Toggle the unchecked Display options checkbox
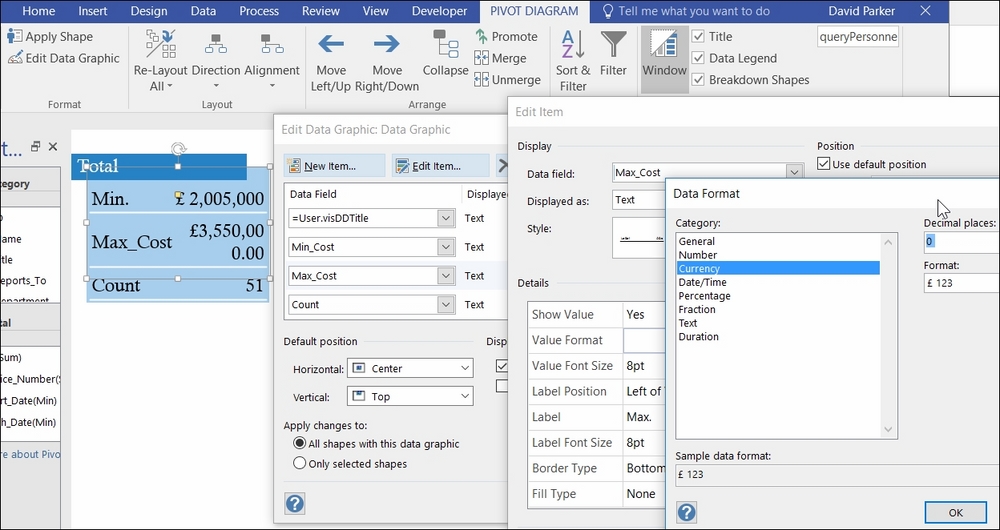This screenshot has height=530, width=1000. pos(502,386)
